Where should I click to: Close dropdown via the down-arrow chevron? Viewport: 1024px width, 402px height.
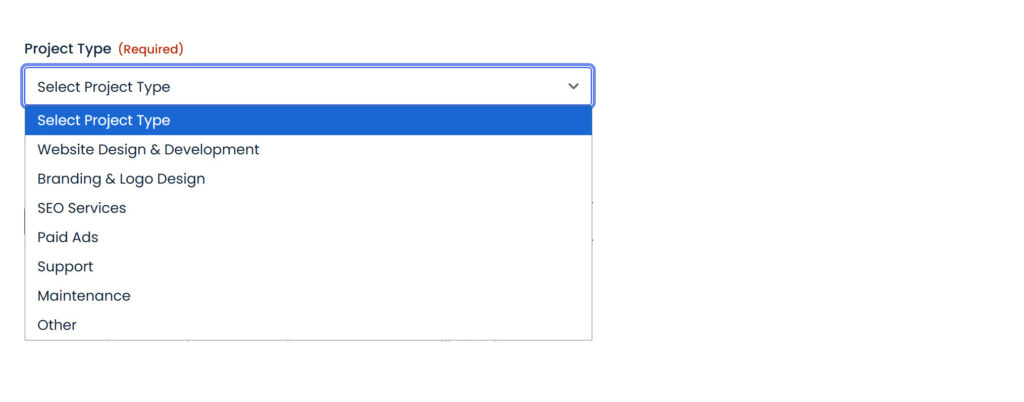(x=573, y=86)
